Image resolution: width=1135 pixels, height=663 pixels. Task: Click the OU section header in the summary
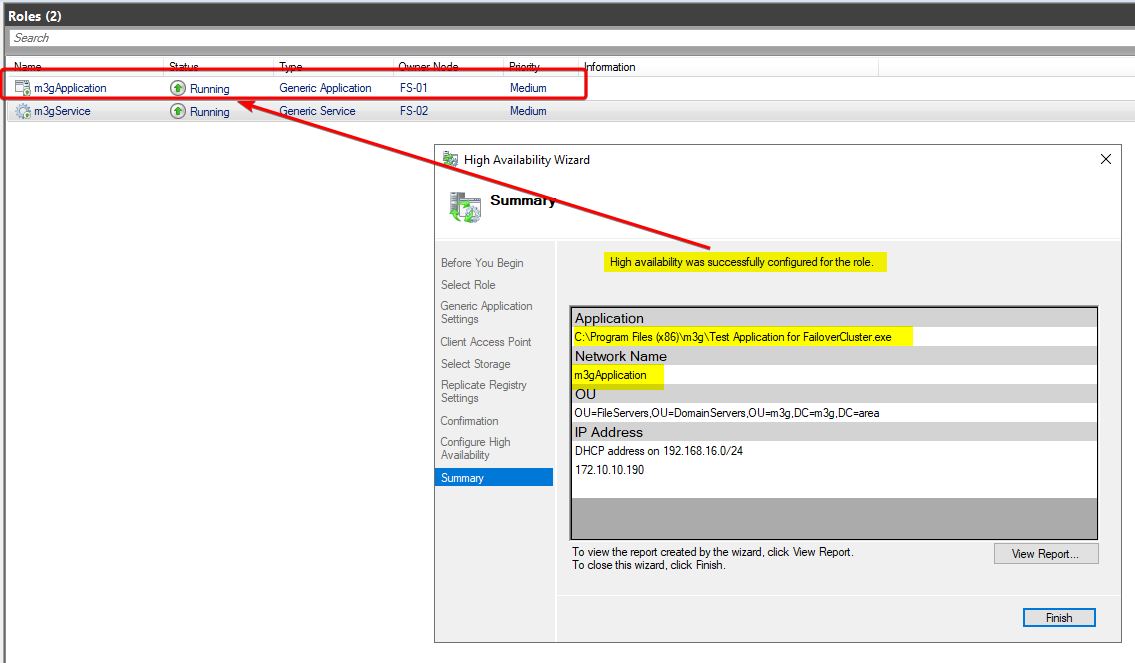[834, 394]
